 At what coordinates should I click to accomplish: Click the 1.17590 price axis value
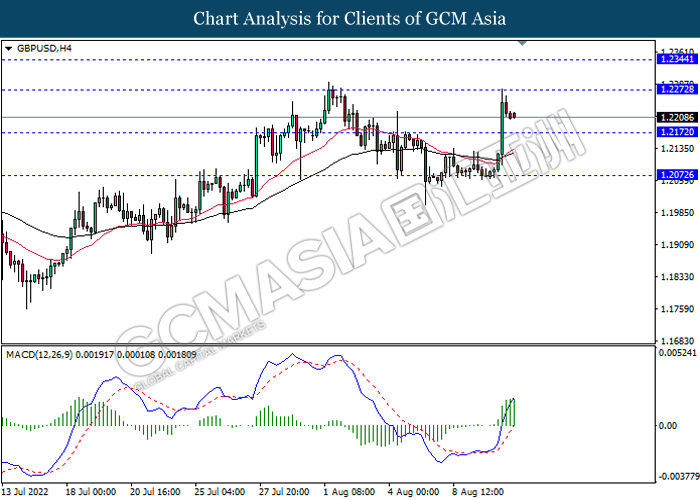677,309
